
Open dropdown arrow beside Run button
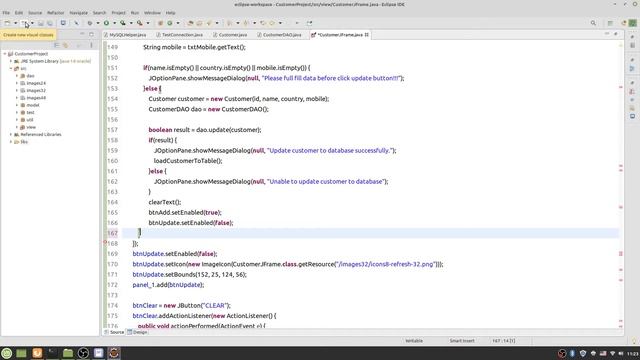pyautogui.click(x=114, y=23)
